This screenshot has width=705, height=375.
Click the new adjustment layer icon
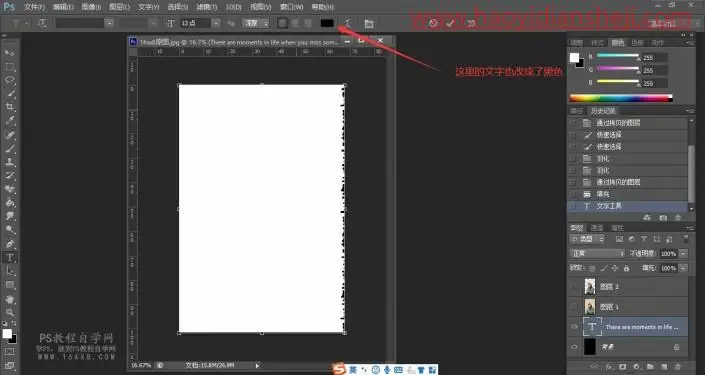coord(637,367)
